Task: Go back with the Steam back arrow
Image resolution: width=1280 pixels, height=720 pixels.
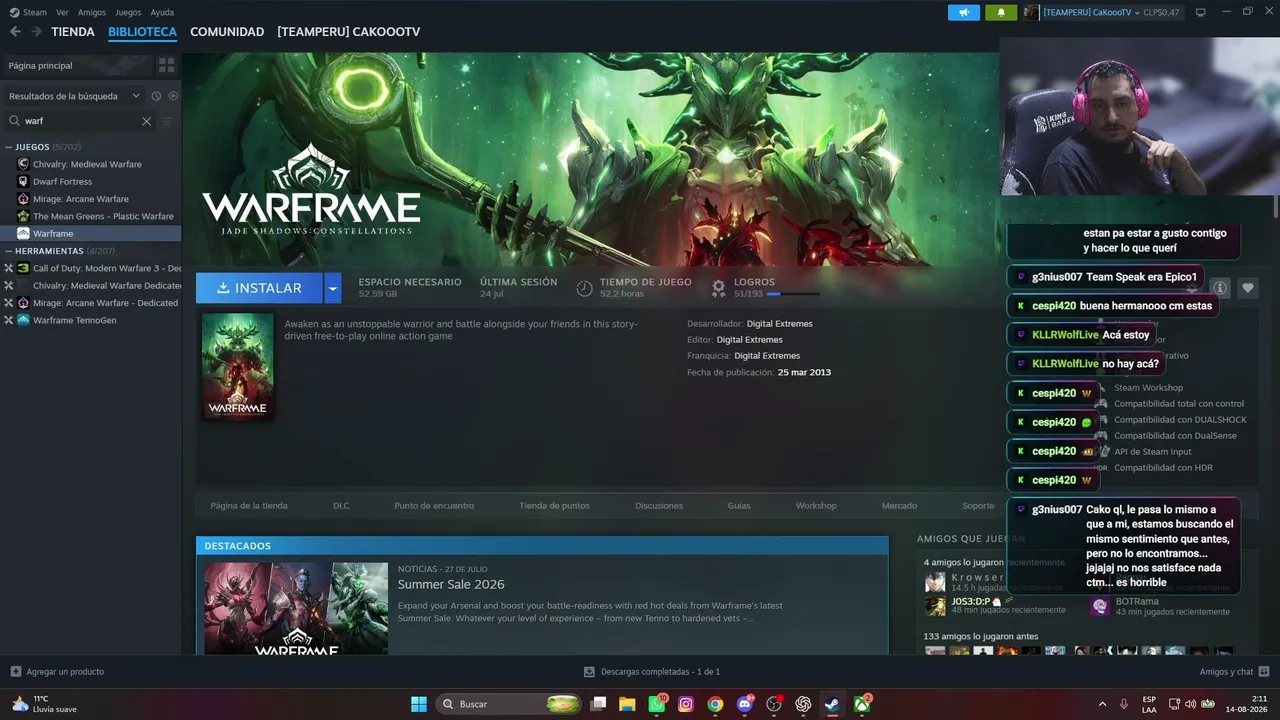Action: tap(15, 32)
